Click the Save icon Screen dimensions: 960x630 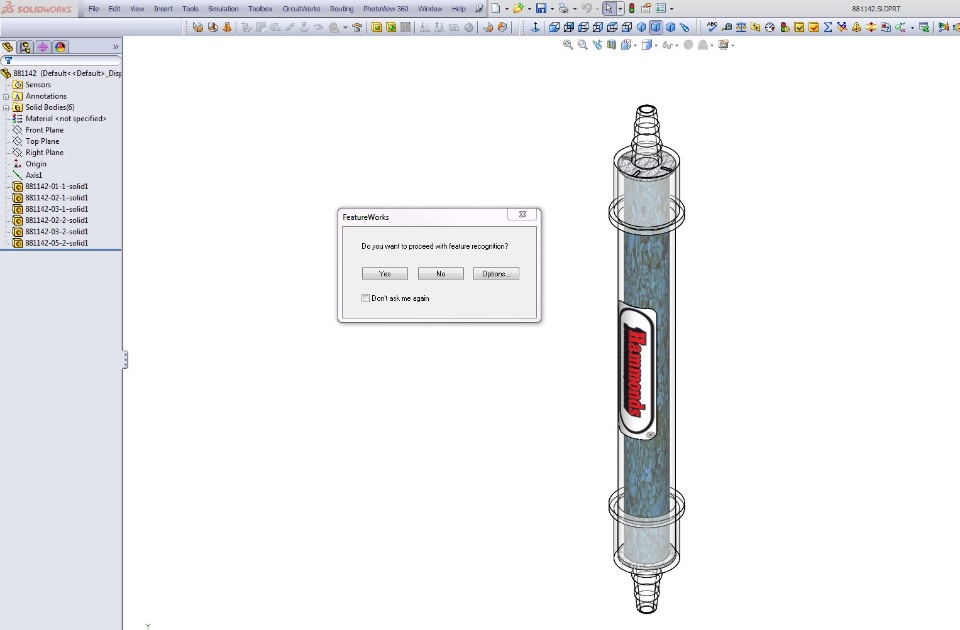(x=541, y=9)
